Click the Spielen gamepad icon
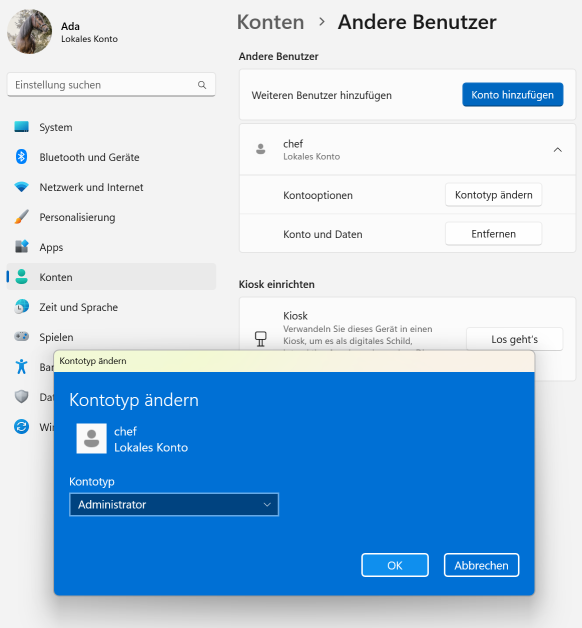582x628 pixels. point(22,336)
